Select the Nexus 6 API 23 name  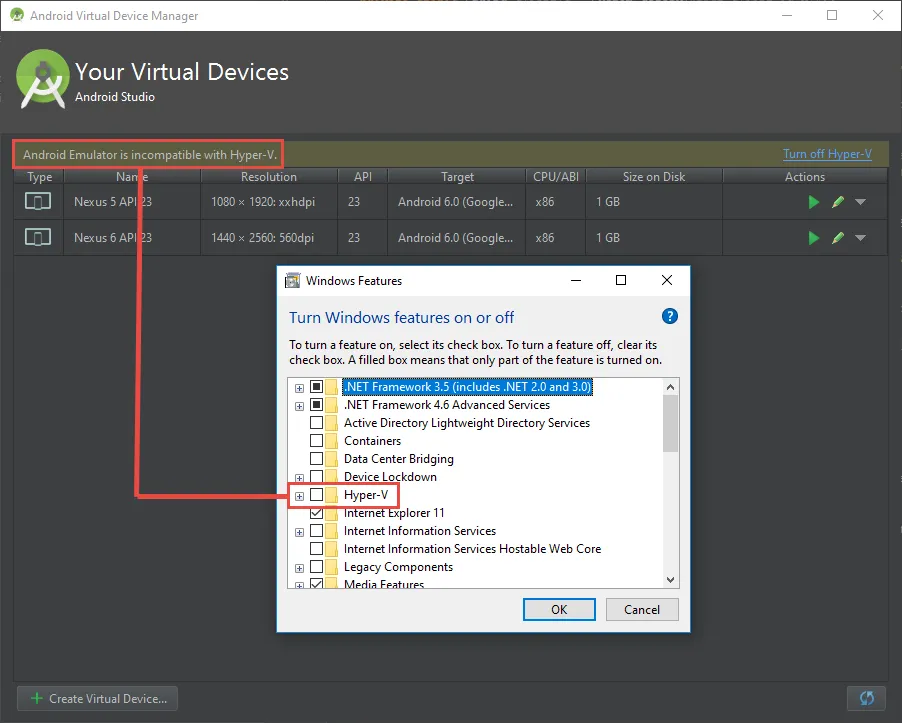(113, 238)
